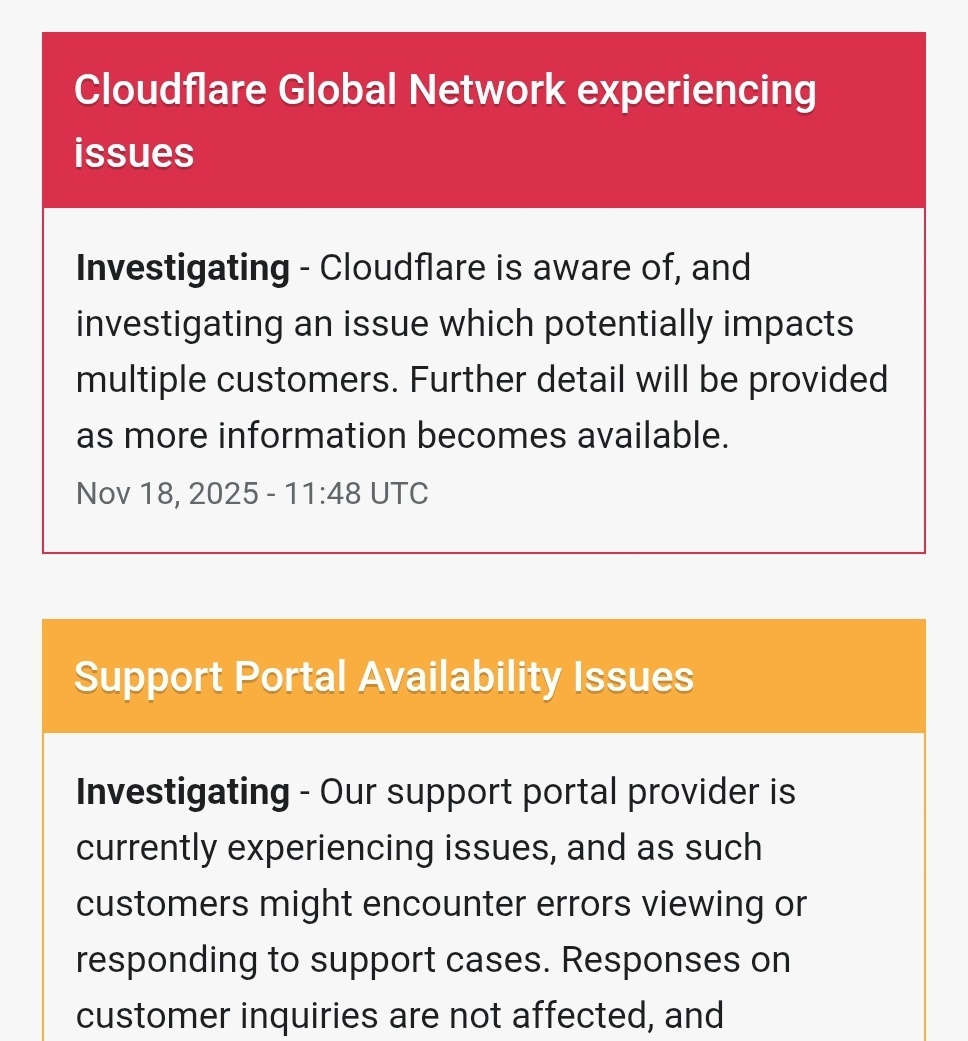Click the "11:48 UTC" time text
968x1041 pixels.
[356, 494]
